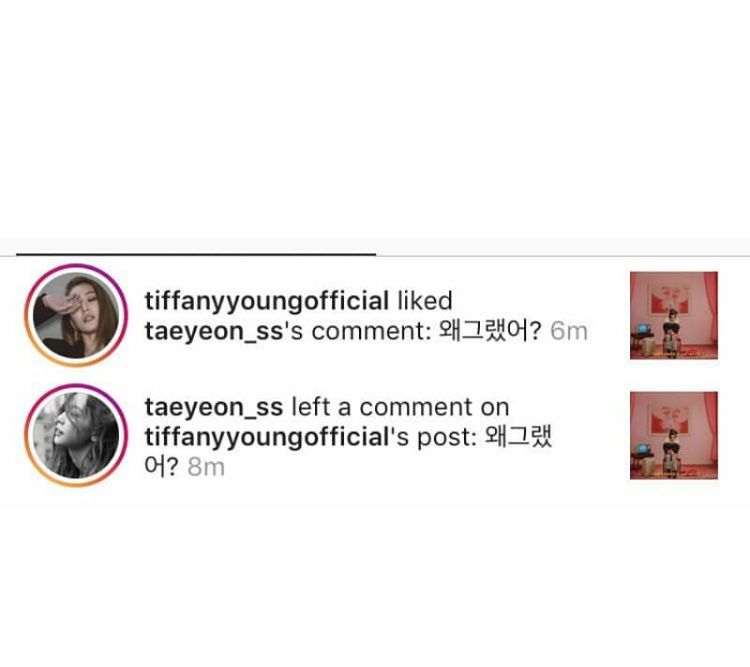
Task: Tap the wrapped 어? text beside 8m
Action: click(161, 467)
